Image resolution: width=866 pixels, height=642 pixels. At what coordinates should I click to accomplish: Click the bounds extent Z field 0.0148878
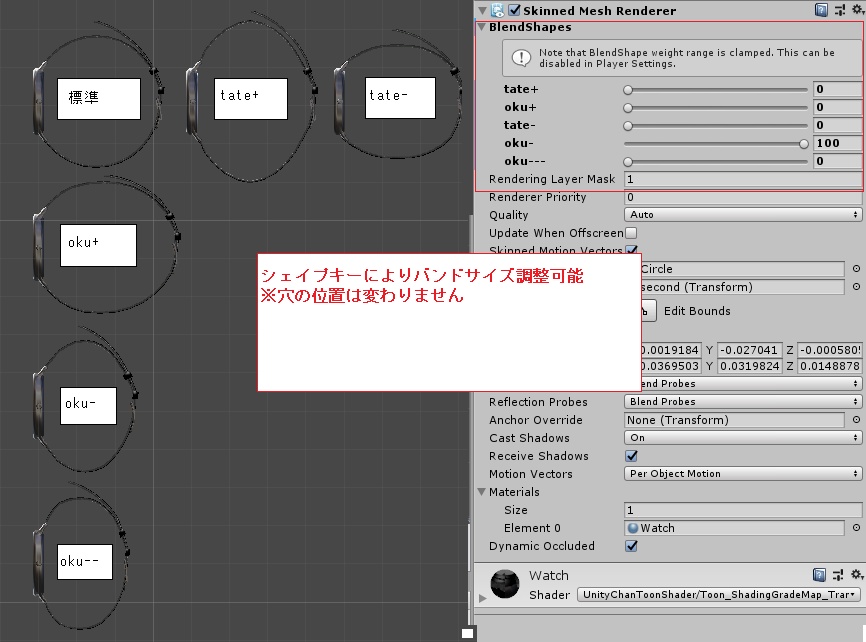pyautogui.click(x=830, y=366)
